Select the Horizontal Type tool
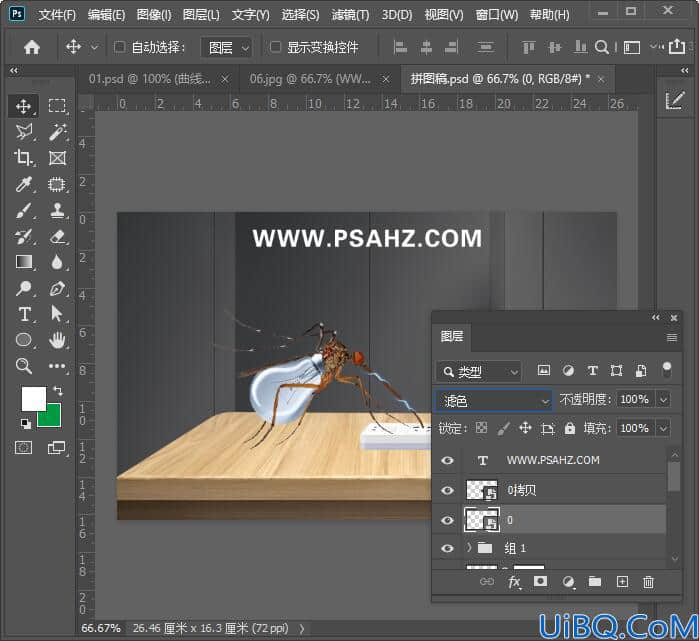Screen dimensions: 699x641 pyautogui.click(x=24, y=314)
